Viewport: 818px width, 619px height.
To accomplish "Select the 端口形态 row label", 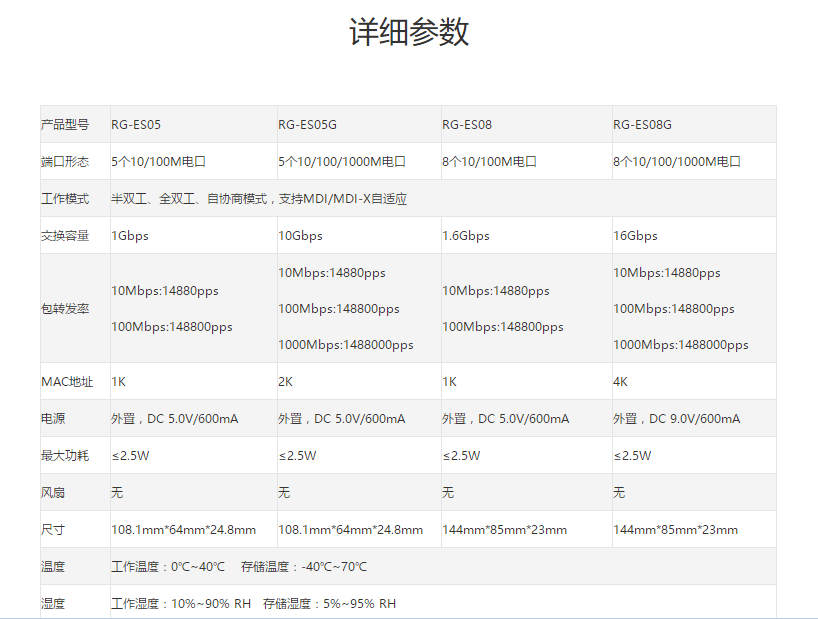I will click(65, 162).
